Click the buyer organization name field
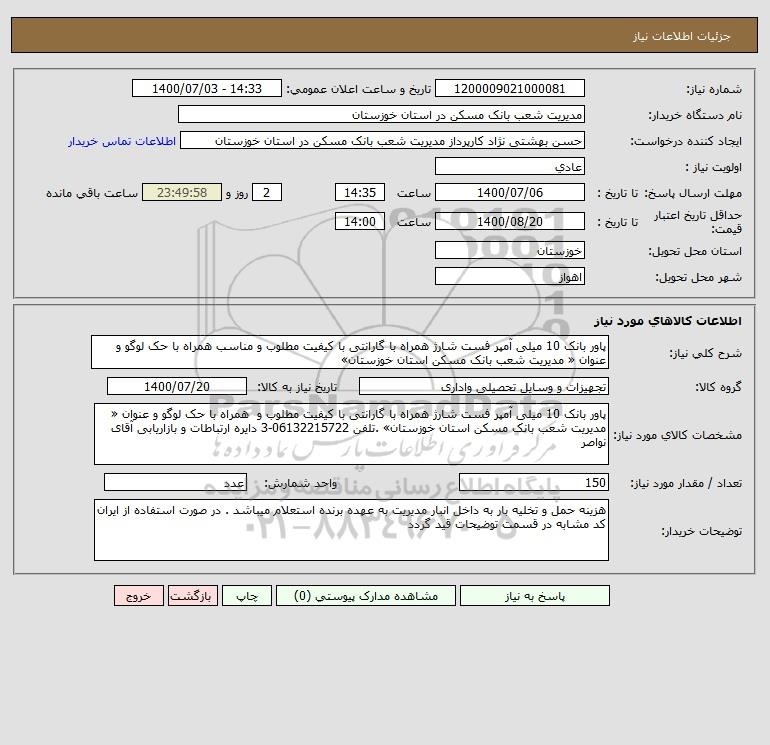Image resolution: width=770 pixels, height=745 pixels. [381, 114]
